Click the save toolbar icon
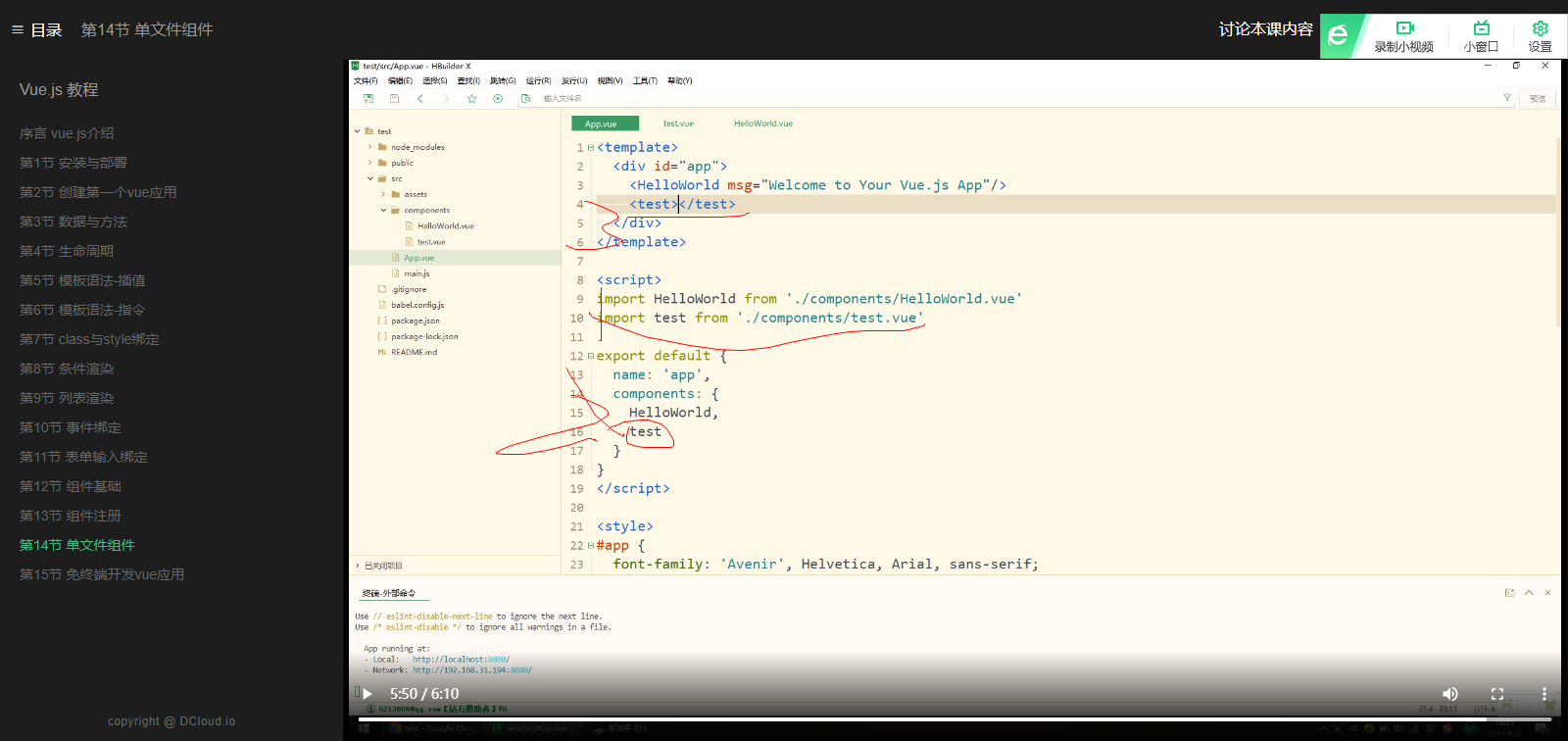Viewport: 1568px width, 741px height. click(x=394, y=99)
